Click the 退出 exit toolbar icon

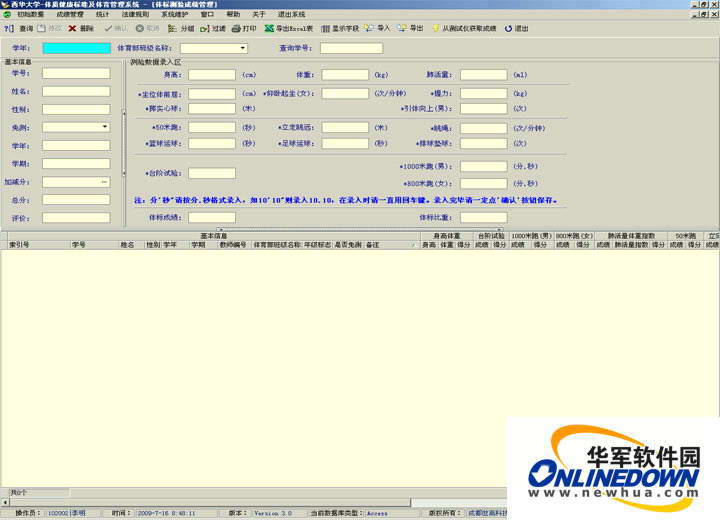508,28
